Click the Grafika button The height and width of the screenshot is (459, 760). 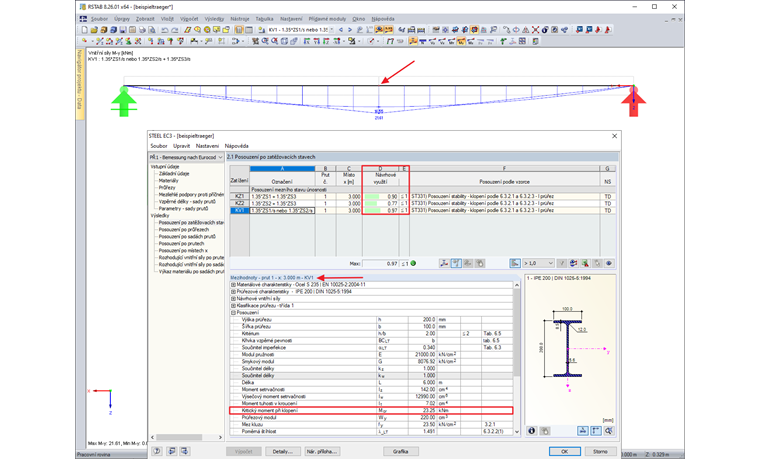pos(400,451)
